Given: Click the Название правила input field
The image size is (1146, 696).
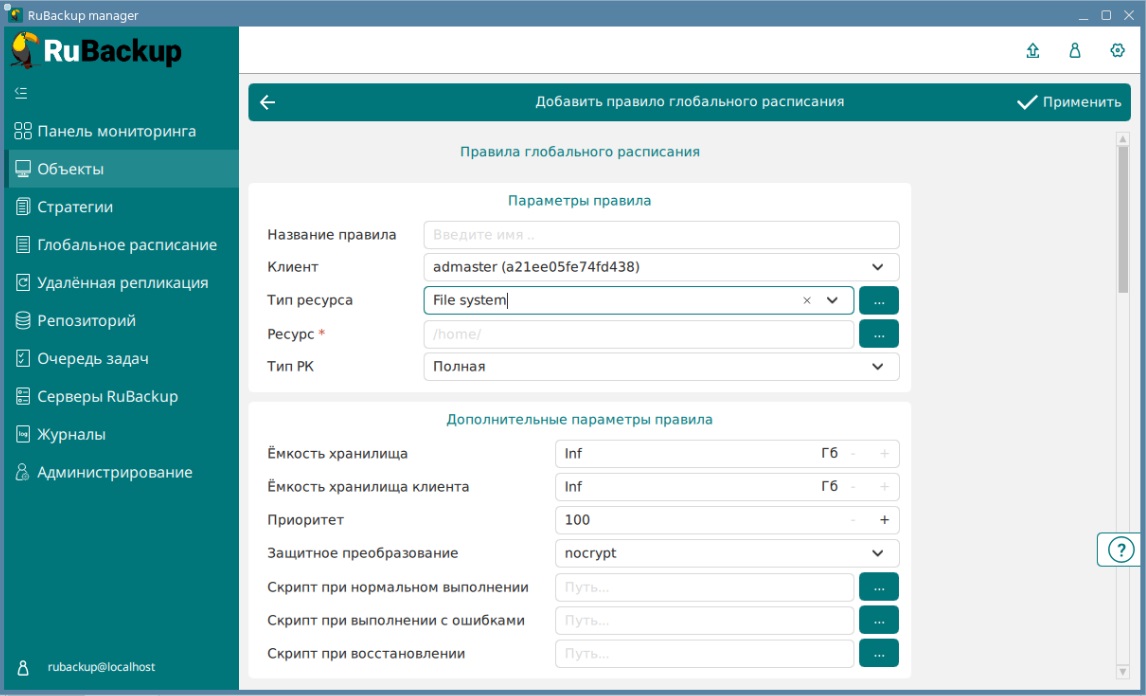Looking at the screenshot, I should [661, 235].
